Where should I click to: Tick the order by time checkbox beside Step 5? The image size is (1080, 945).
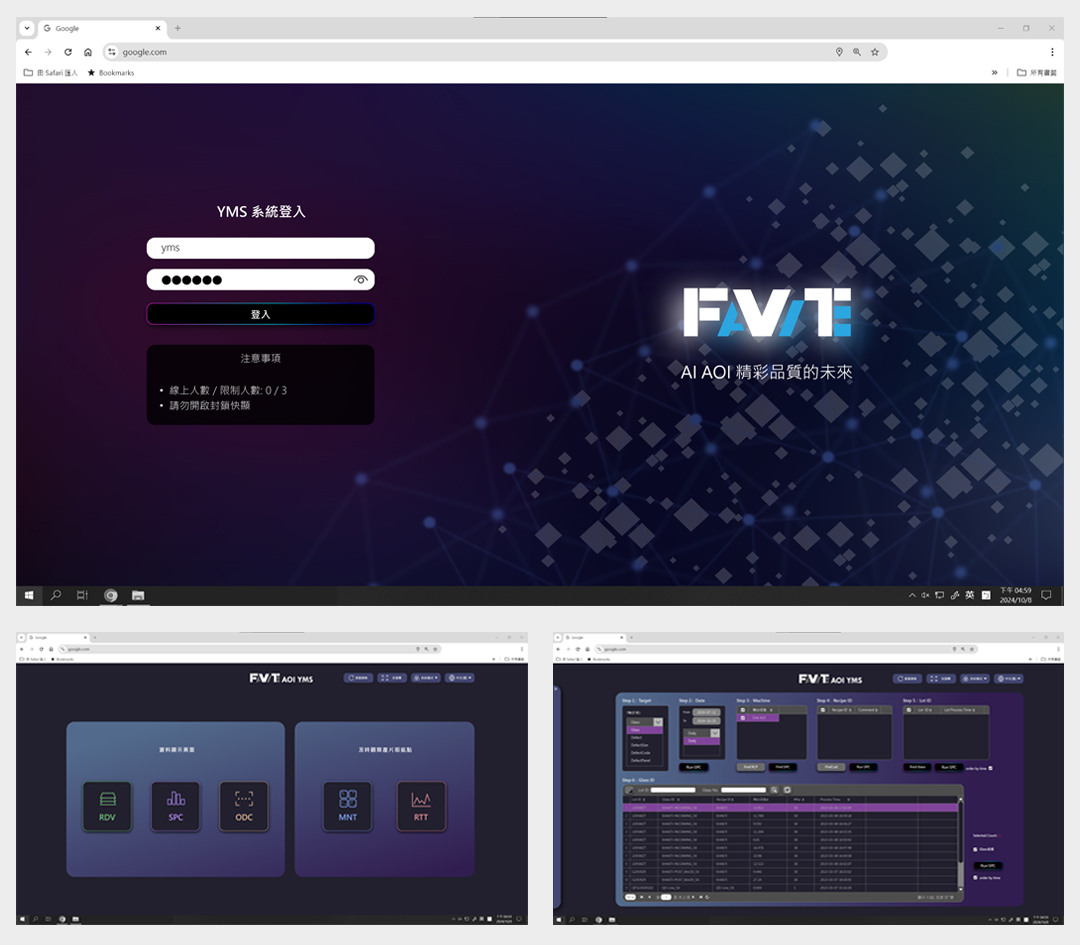[x=990, y=768]
